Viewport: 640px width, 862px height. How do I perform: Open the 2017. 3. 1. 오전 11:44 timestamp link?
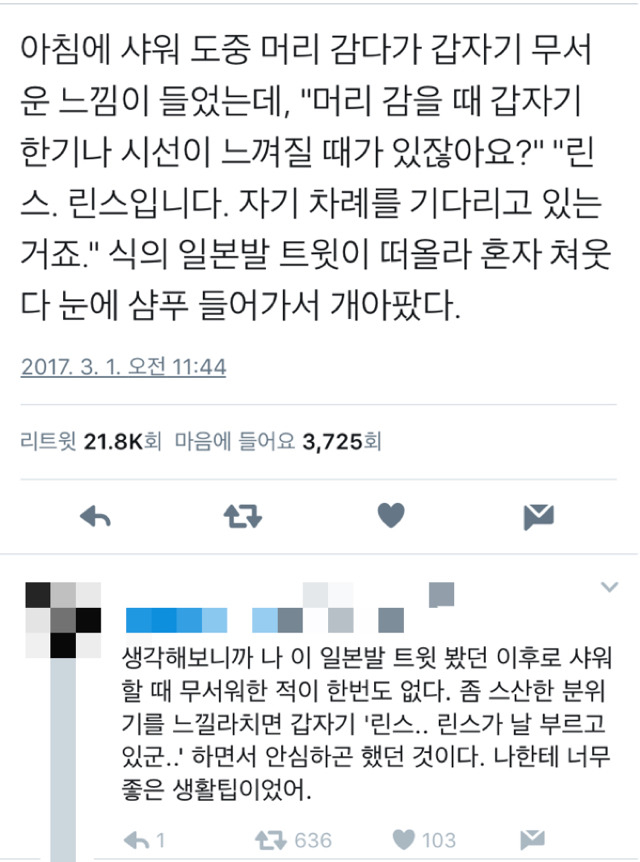click(x=124, y=367)
